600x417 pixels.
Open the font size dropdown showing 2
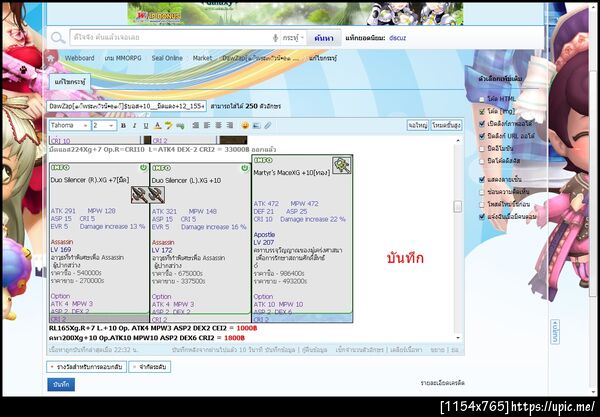pyautogui.click(x=104, y=125)
